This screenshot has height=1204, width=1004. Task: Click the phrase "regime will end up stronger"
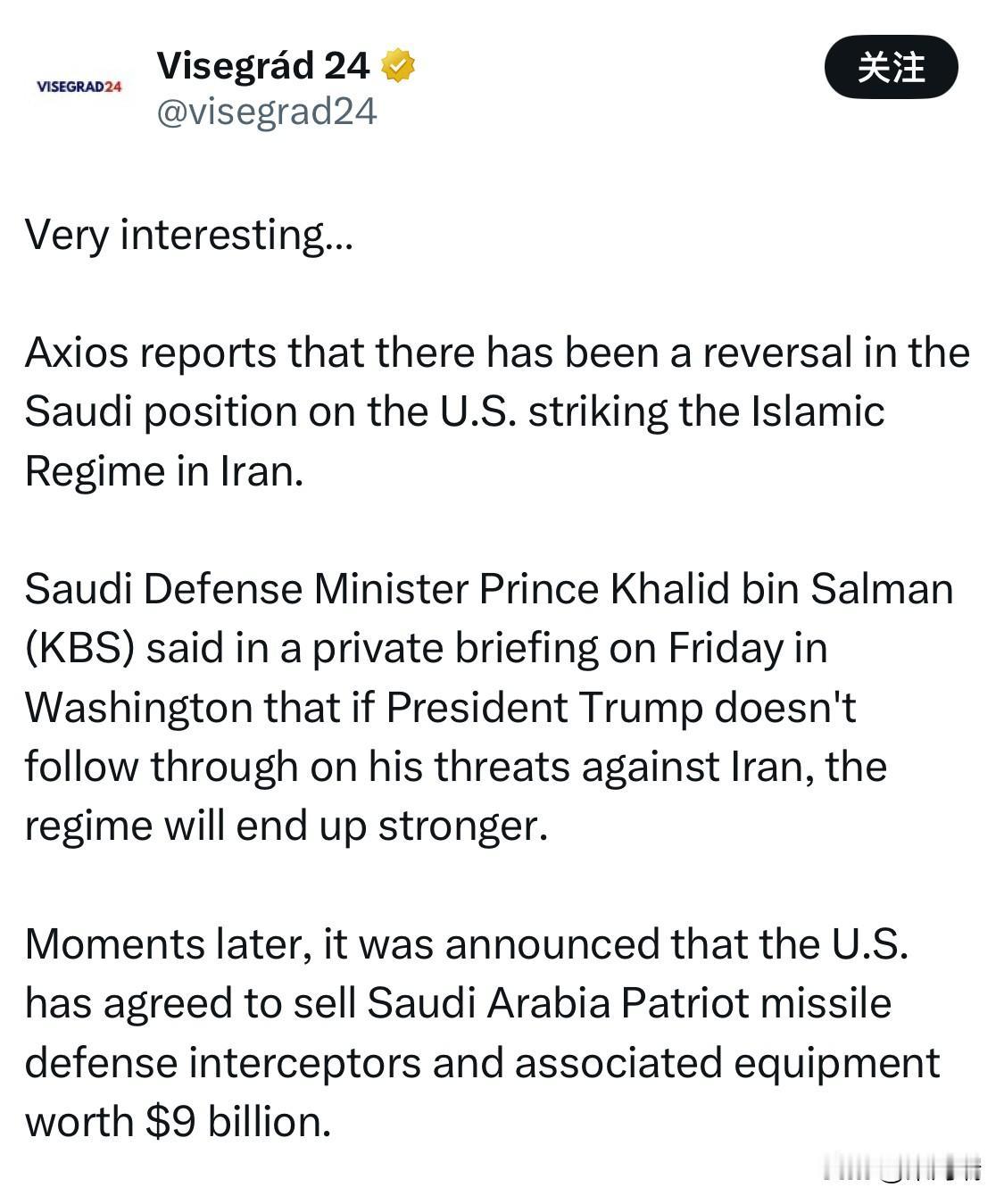286,826
